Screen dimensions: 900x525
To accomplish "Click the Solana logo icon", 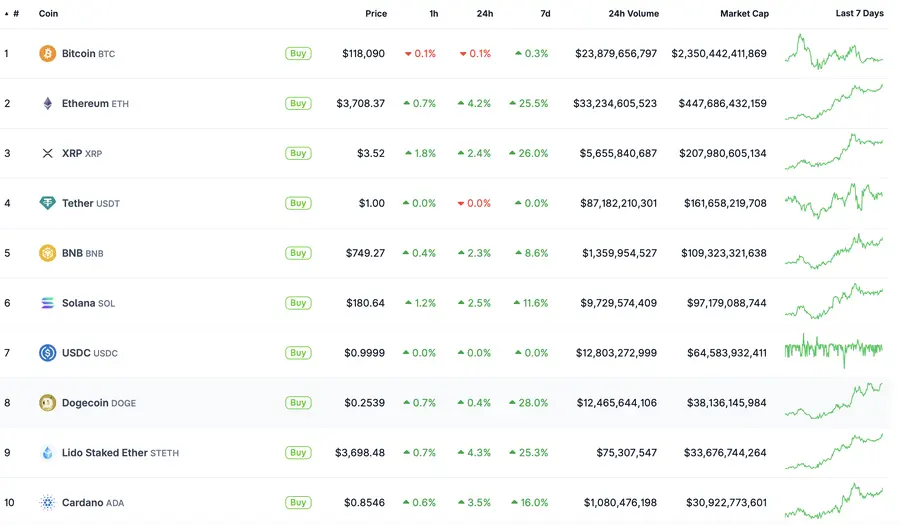I will pyautogui.click(x=48, y=303).
